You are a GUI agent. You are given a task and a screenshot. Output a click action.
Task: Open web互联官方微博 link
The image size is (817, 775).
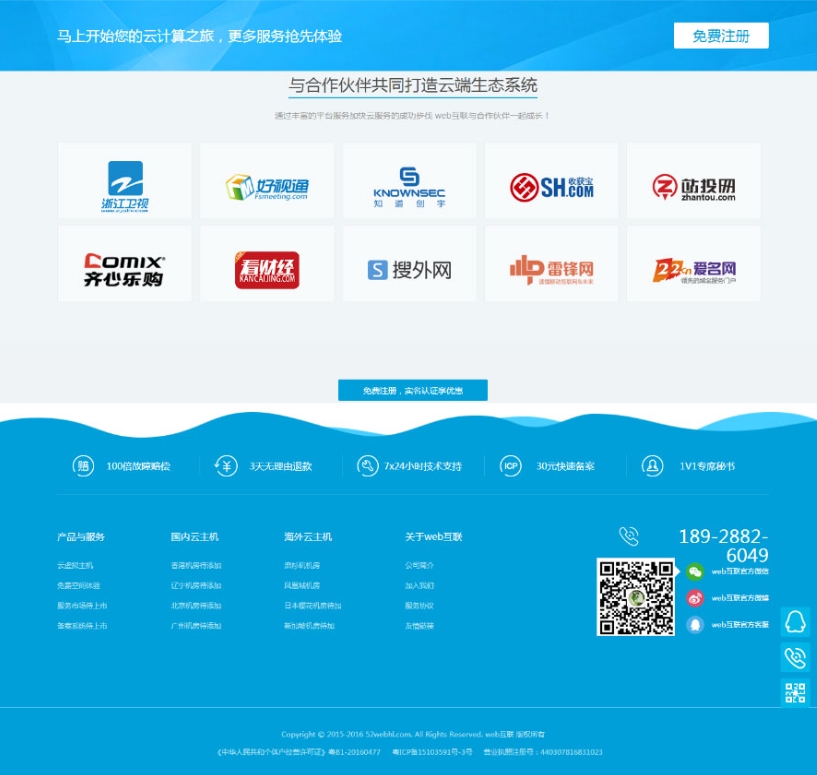[x=740, y=598]
